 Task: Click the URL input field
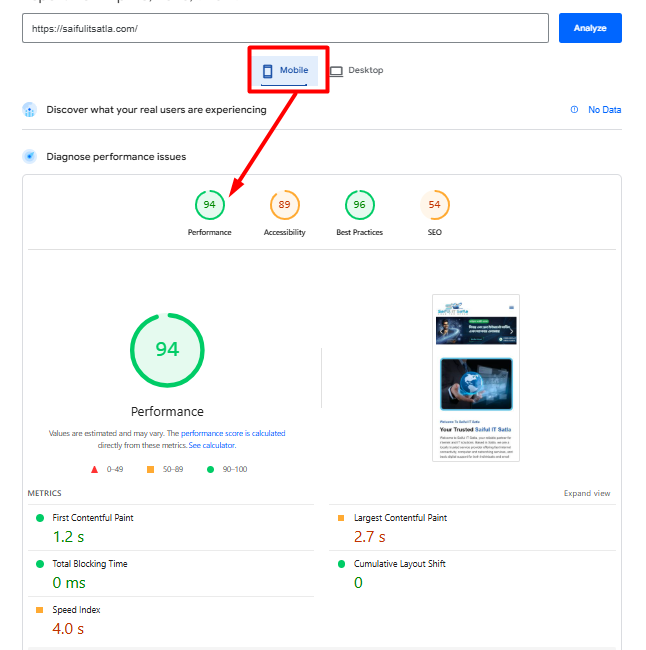[x=285, y=28]
